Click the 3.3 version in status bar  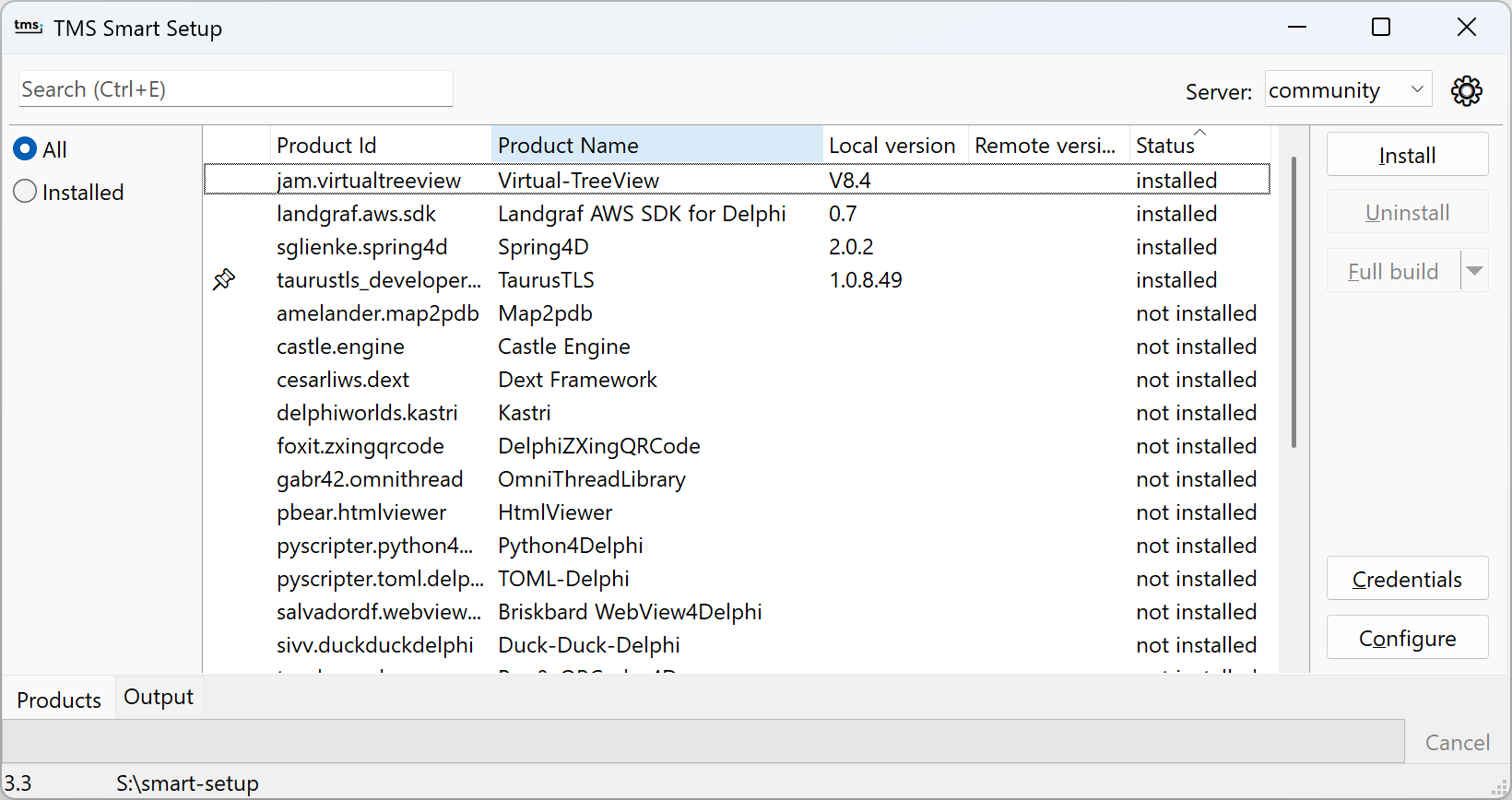click(18, 782)
